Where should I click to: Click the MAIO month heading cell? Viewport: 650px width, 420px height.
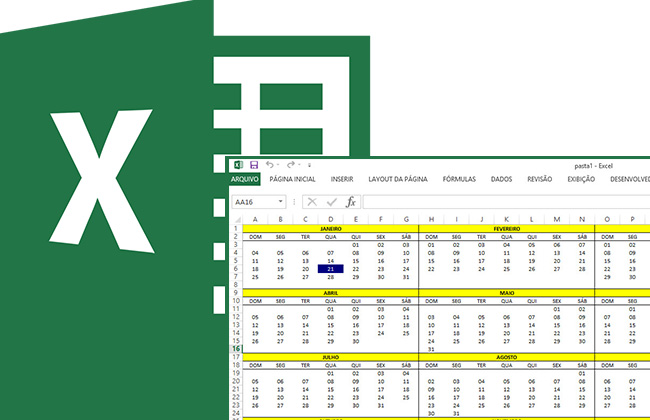click(507, 293)
